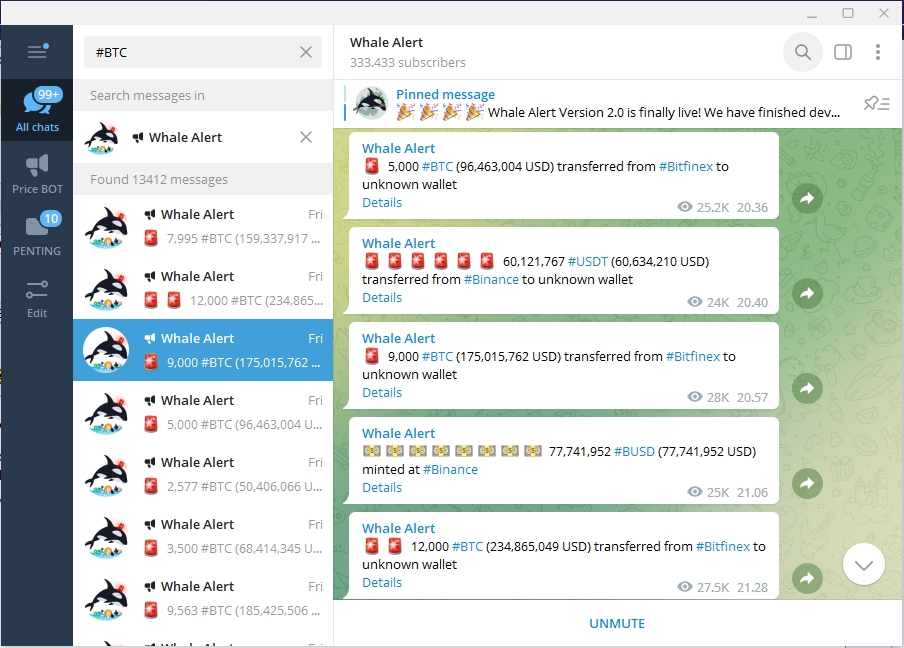Remove Whale Alert search filter
The height and width of the screenshot is (648, 904).
coord(306,137)
